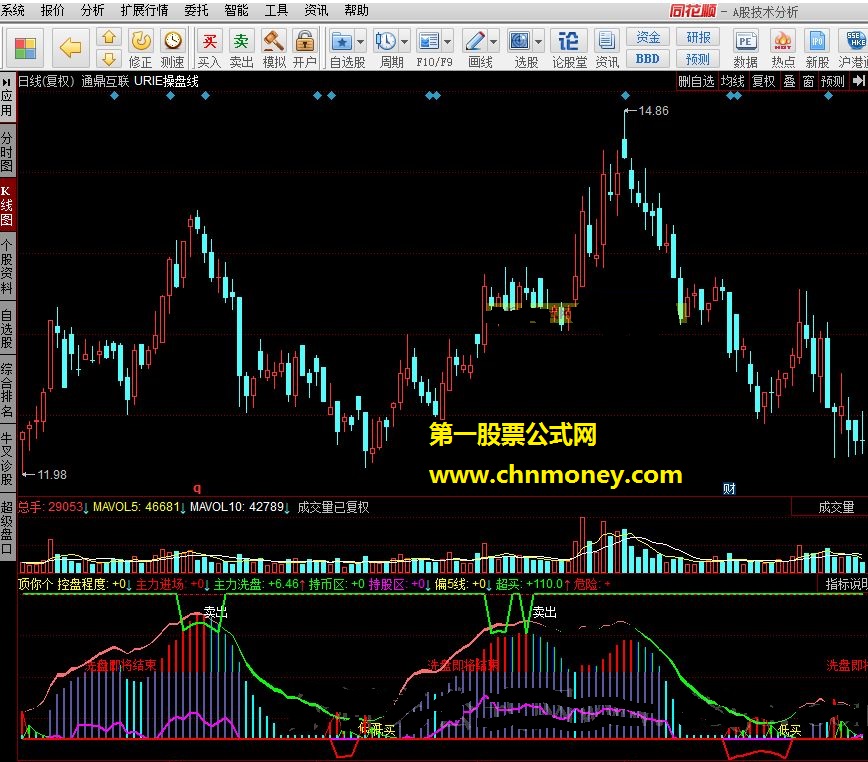868x762 pixels.
Task: Open the 系统 menu
Action: (13, 10)
